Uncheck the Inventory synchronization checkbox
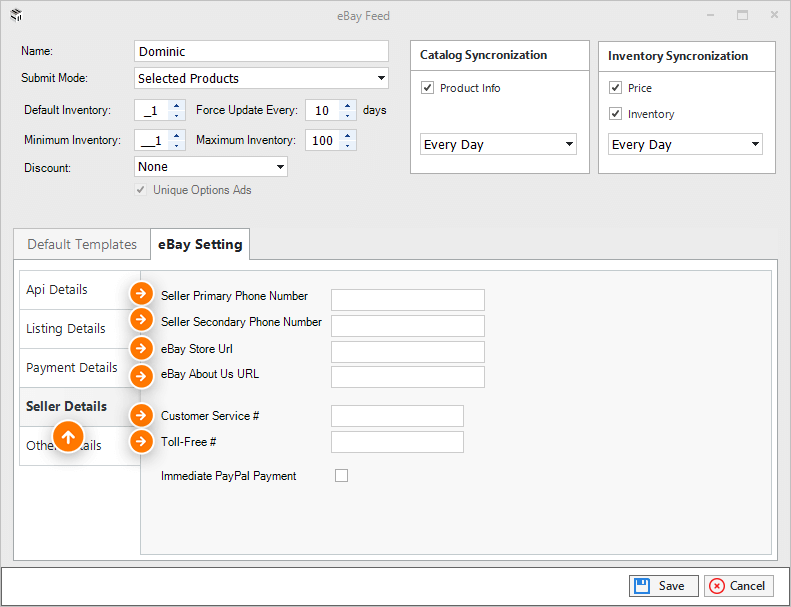 coord(615,114)
